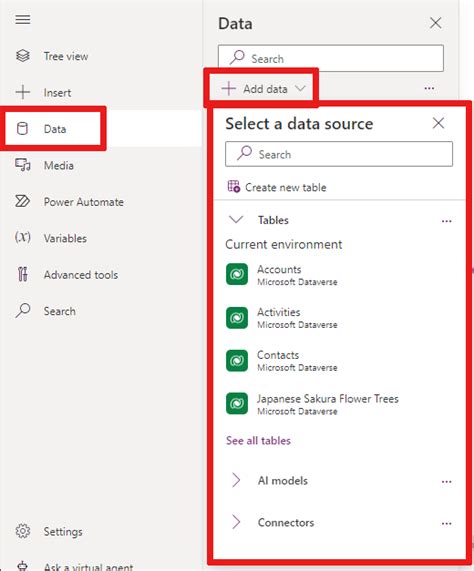Open Settings in the sidebar

(x=63, y=532)
